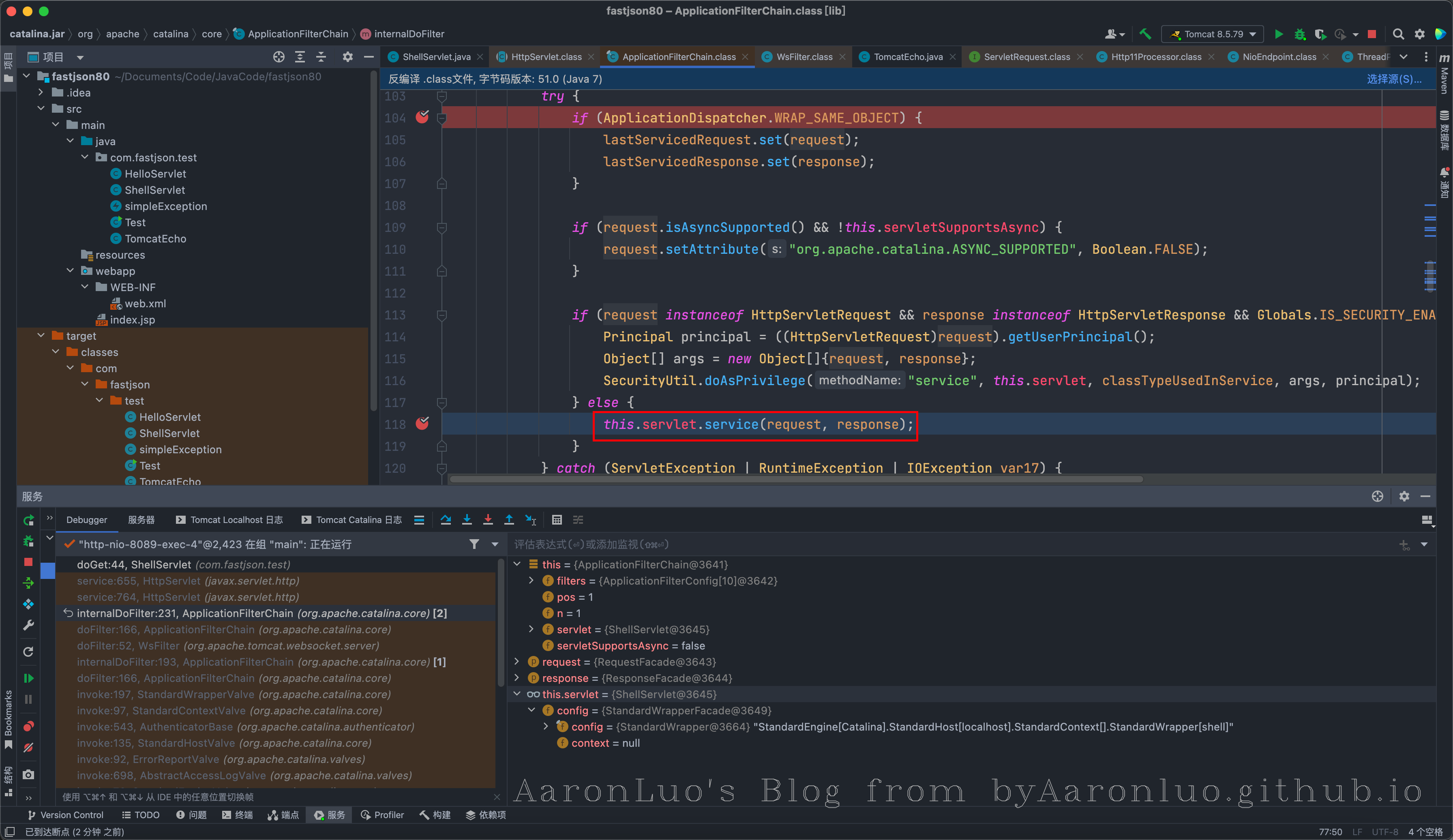Open project panel options gear
The height and width of the screenshot is (840, 1453).
pyautogui.click(x=347, y=56)
